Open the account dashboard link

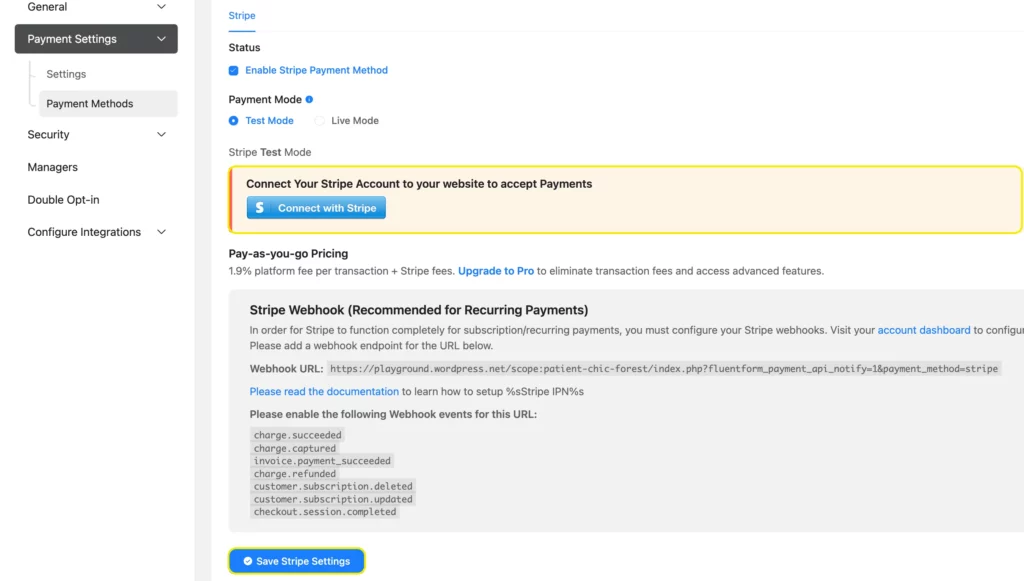point(923,330)
